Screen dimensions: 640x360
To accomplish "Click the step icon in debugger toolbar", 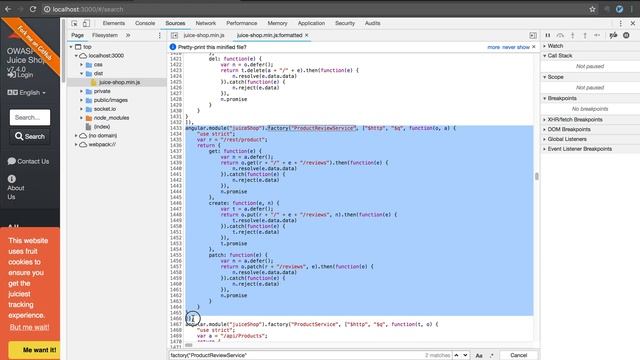I will (x=597, y=36).
